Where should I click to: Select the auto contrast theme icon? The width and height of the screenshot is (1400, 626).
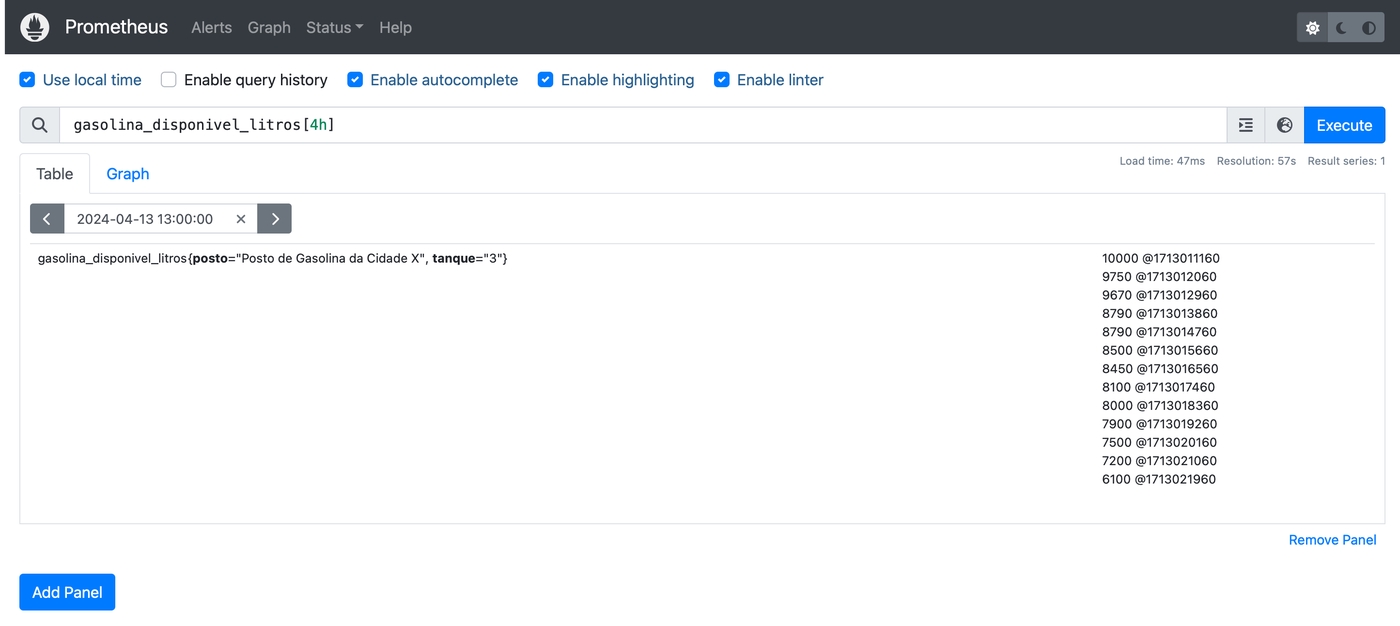1369,28
